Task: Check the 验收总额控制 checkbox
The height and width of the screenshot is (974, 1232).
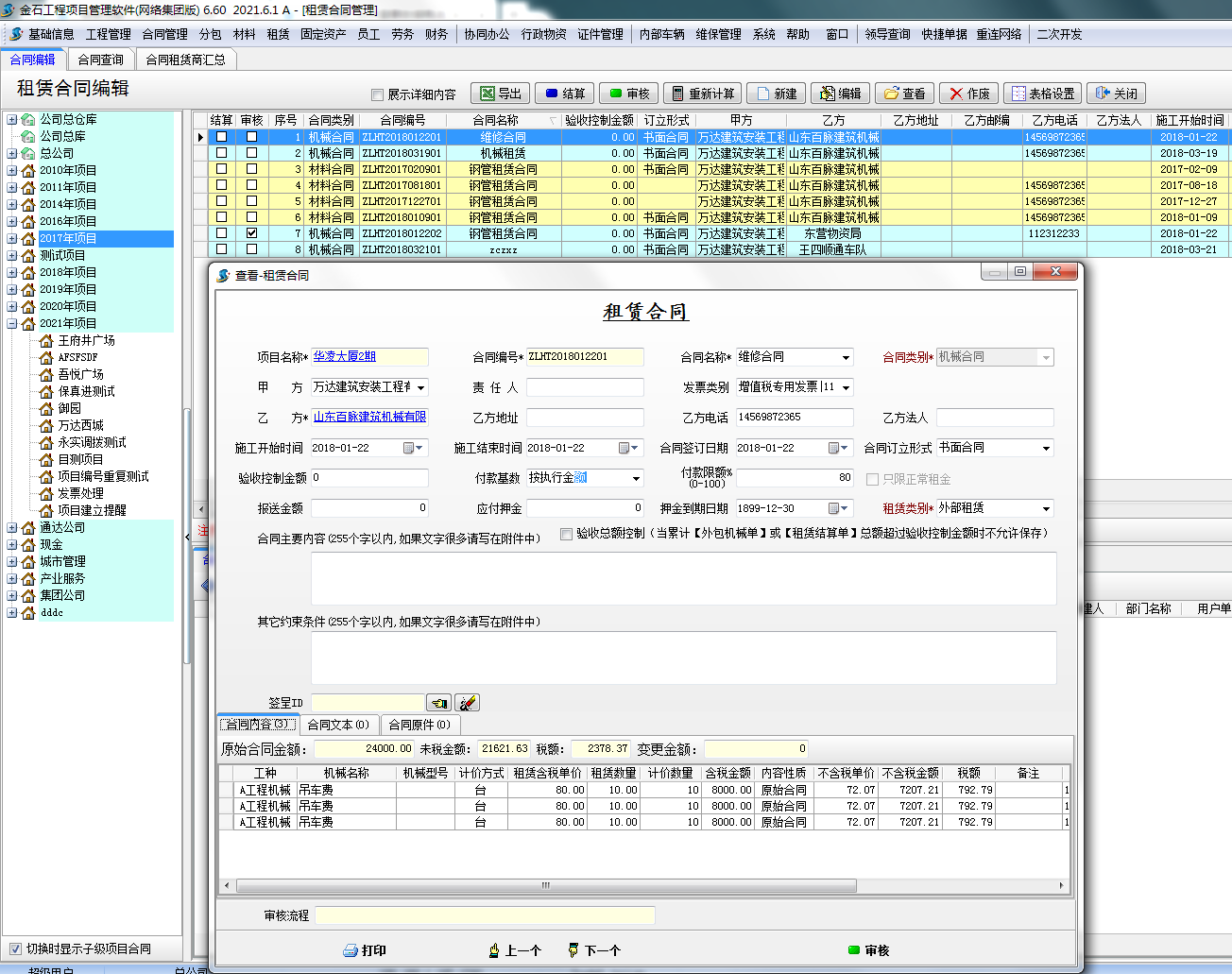Action: click(x=566, y=534)
